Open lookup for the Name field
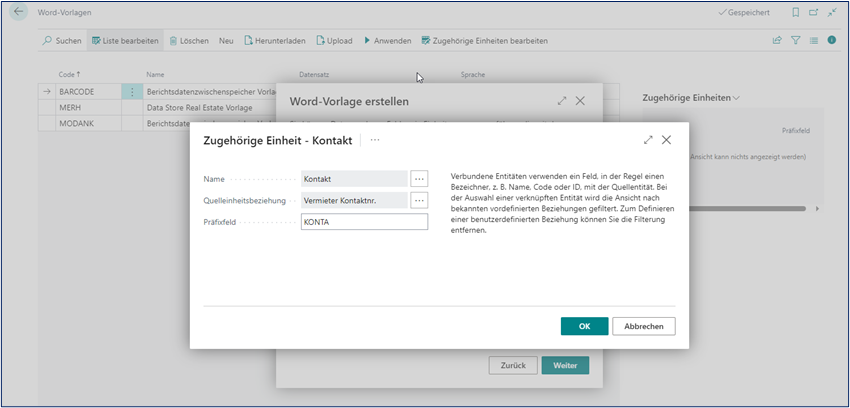Viewport: 850px width, 408px height. coord(419,178)
